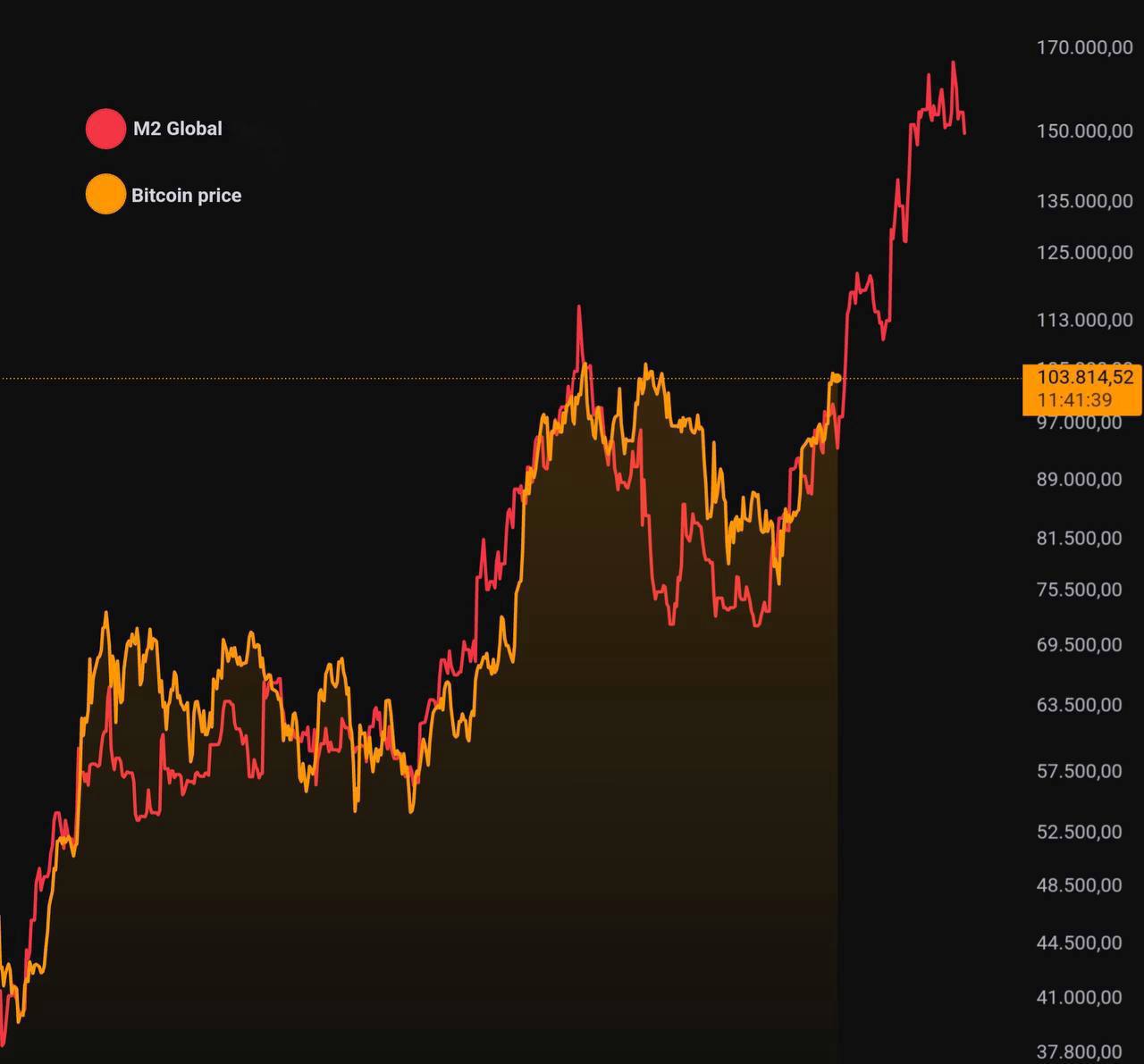Click the 48.500,00 price axis label
1144x1064 pixels.
coord(1080,885)
